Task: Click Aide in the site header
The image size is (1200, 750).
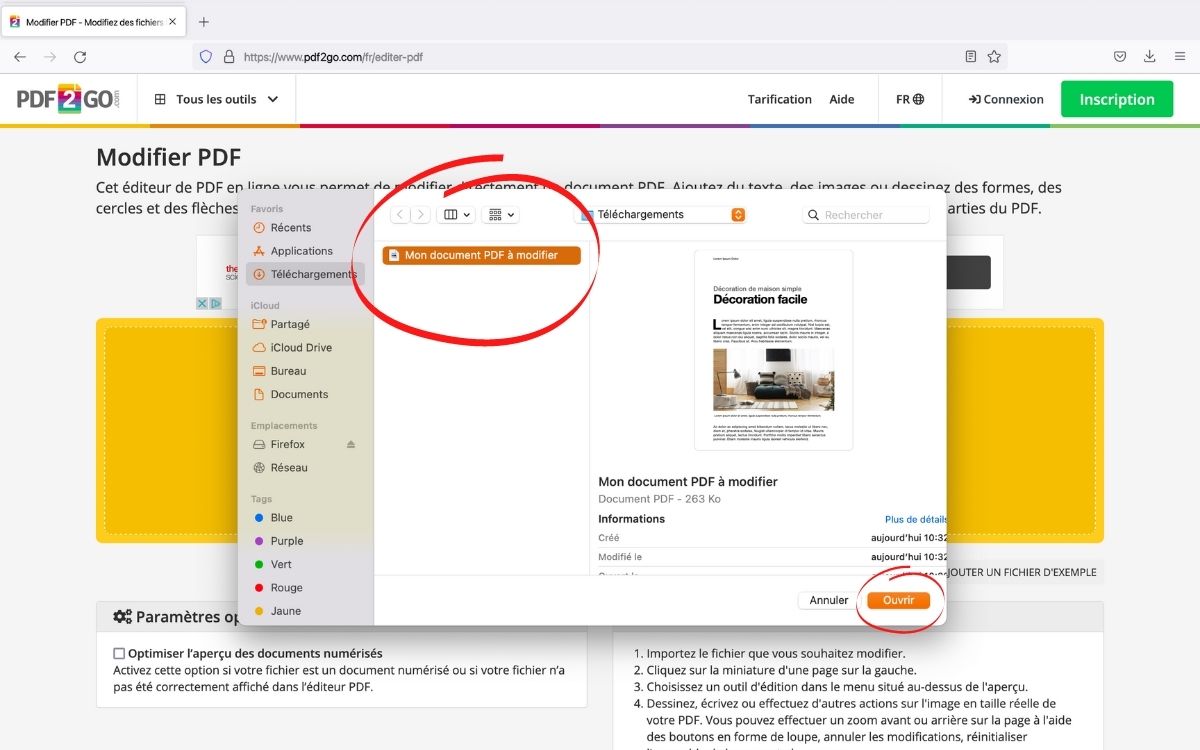Action: pos(842,99)
